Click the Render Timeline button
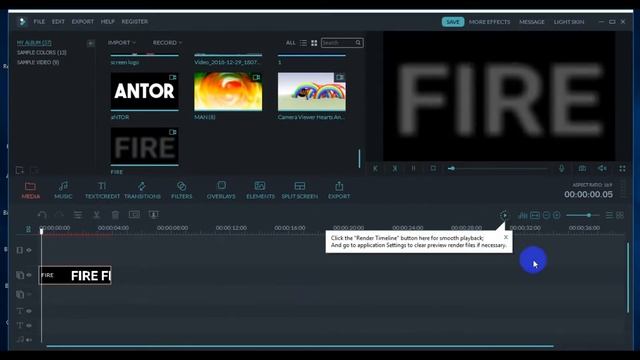640x360 pixels. tap(504, 215)
